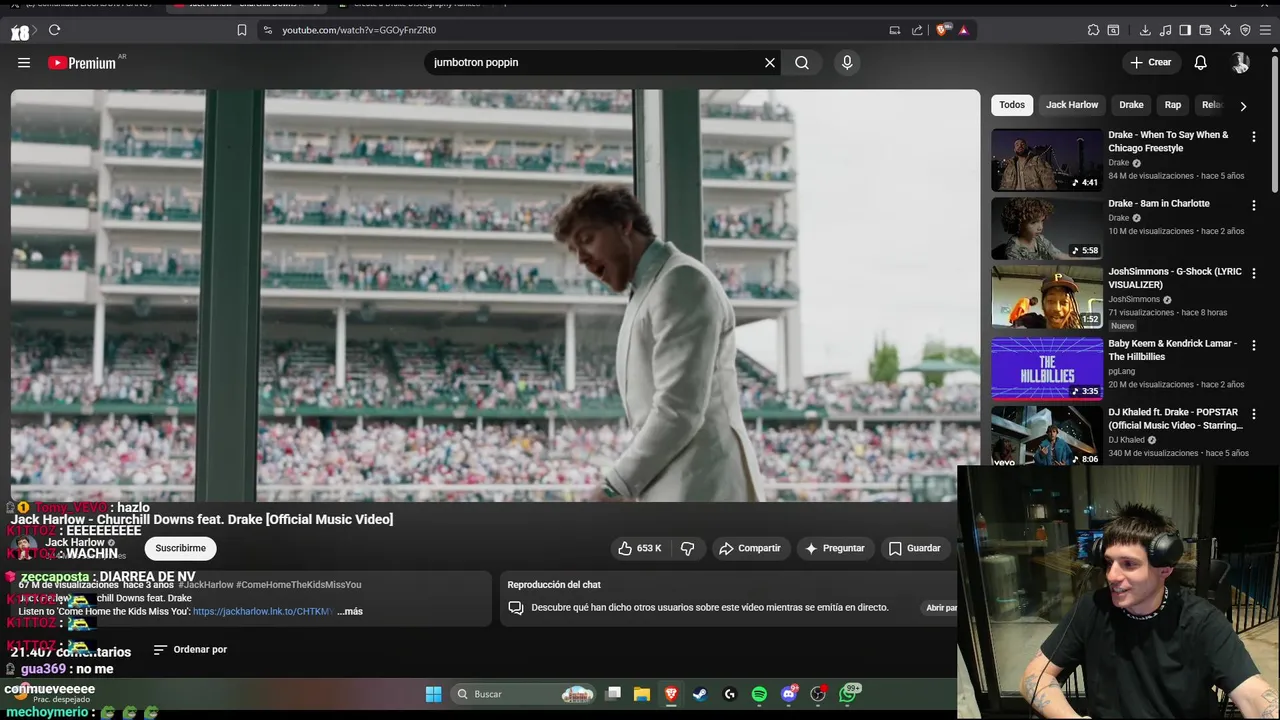Open Task View in the taskbar
The height and width of the screenshot is (720, 1280).
614,694
